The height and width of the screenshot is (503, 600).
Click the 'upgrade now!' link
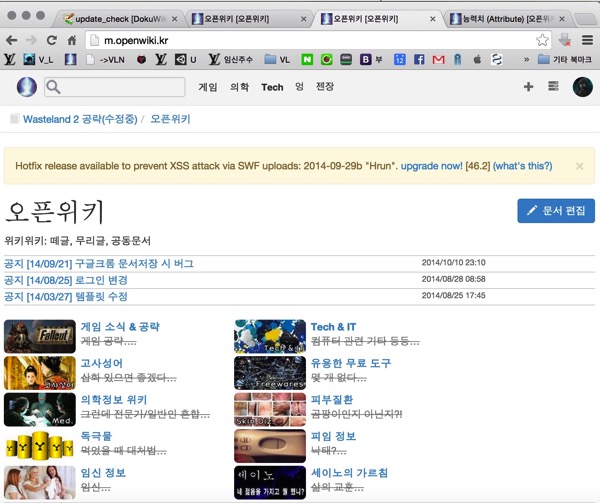431,166
